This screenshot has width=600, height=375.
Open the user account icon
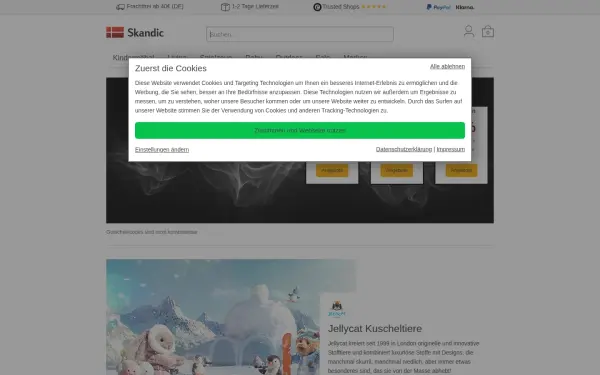tap(469, 31)
